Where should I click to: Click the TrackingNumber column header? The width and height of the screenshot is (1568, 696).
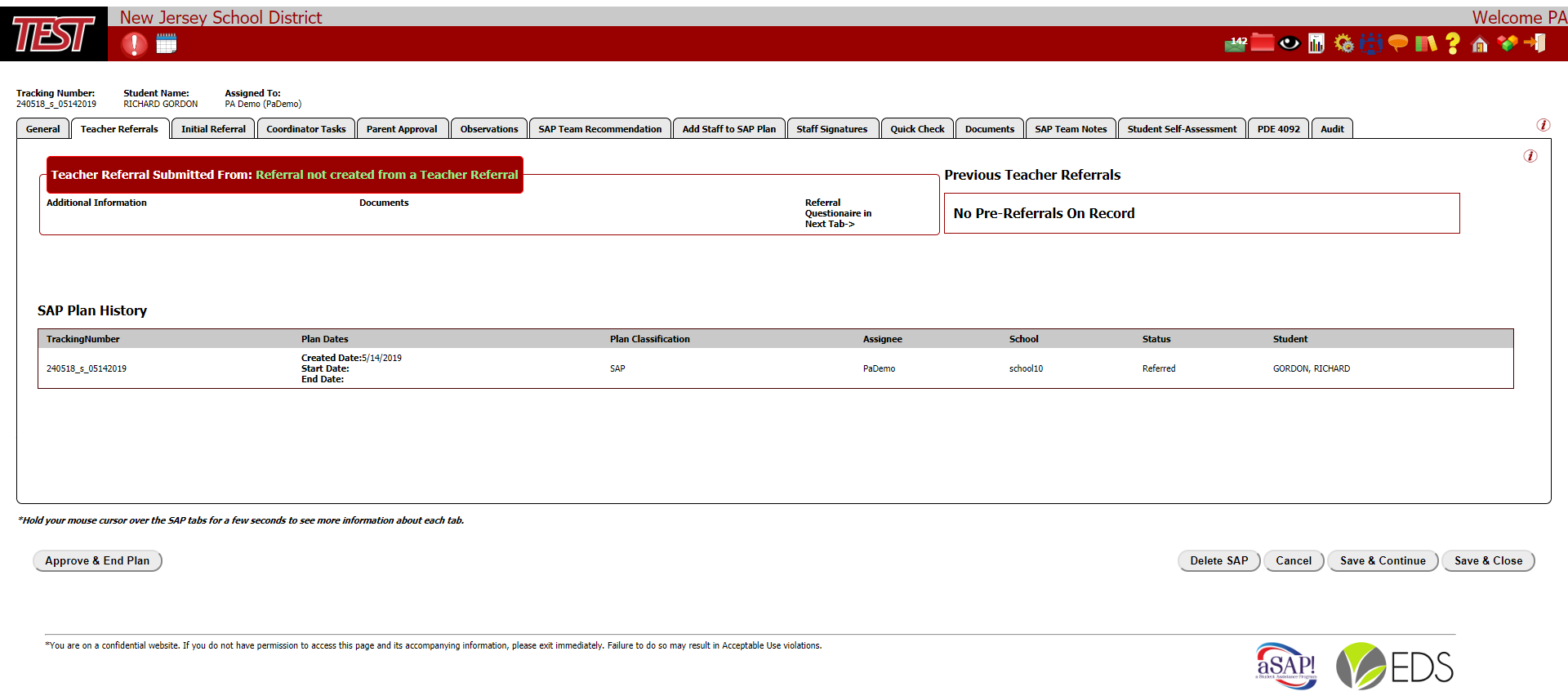[83, 339]
